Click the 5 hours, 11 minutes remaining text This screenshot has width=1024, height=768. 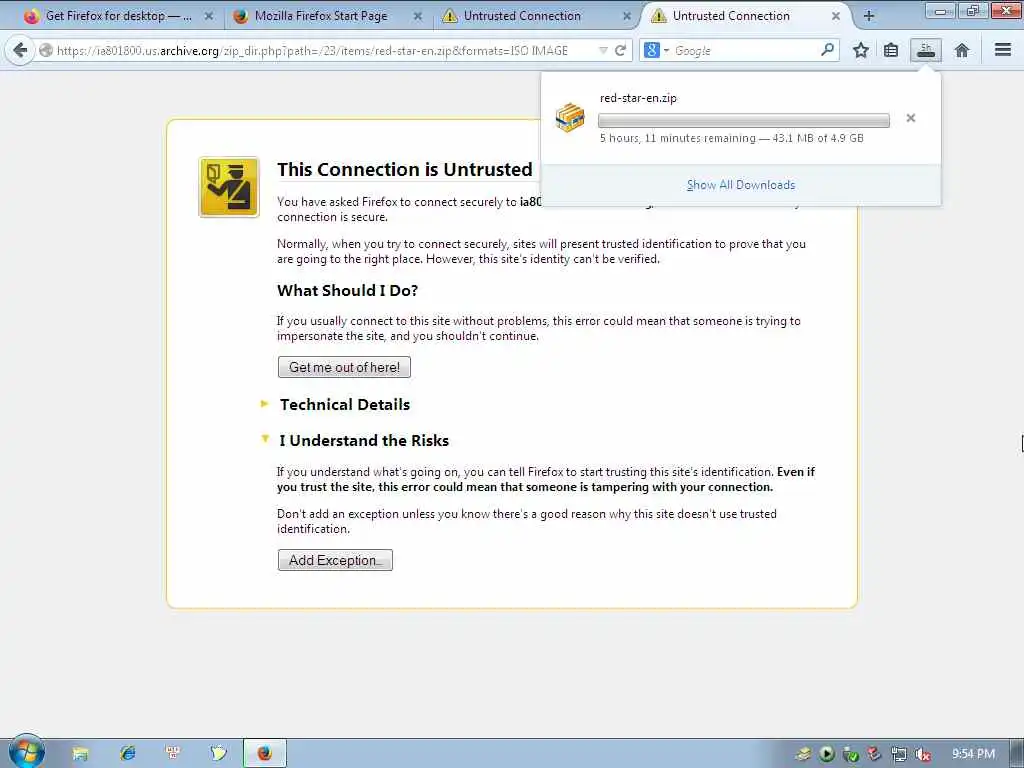click(677, 138)
